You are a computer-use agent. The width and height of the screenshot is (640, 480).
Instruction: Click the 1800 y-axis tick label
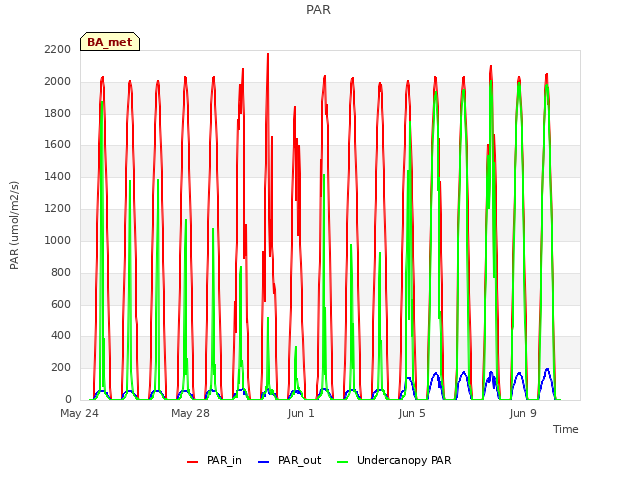coord(58,113)
